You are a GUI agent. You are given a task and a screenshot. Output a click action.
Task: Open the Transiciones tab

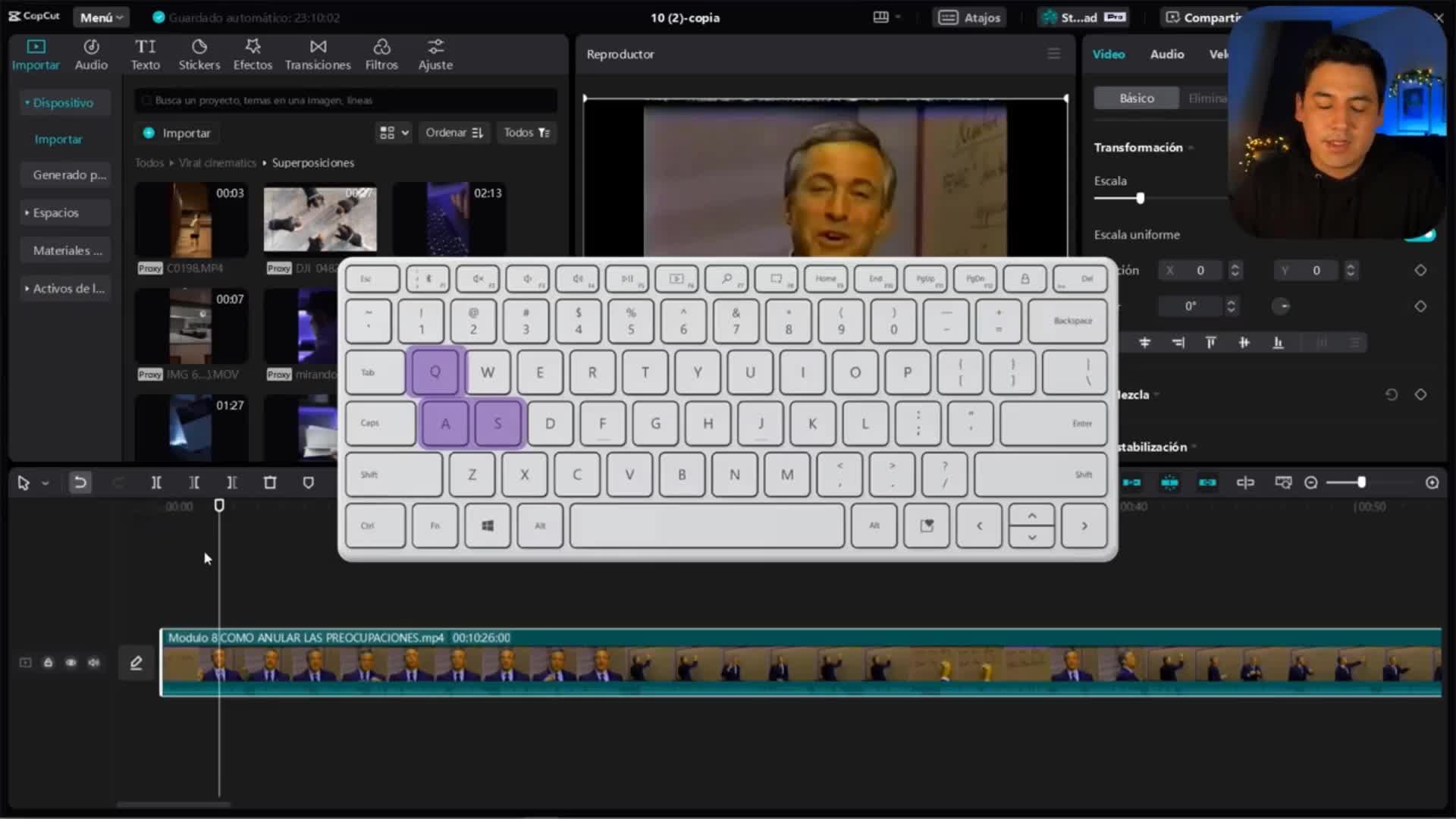tap(318, 55)
